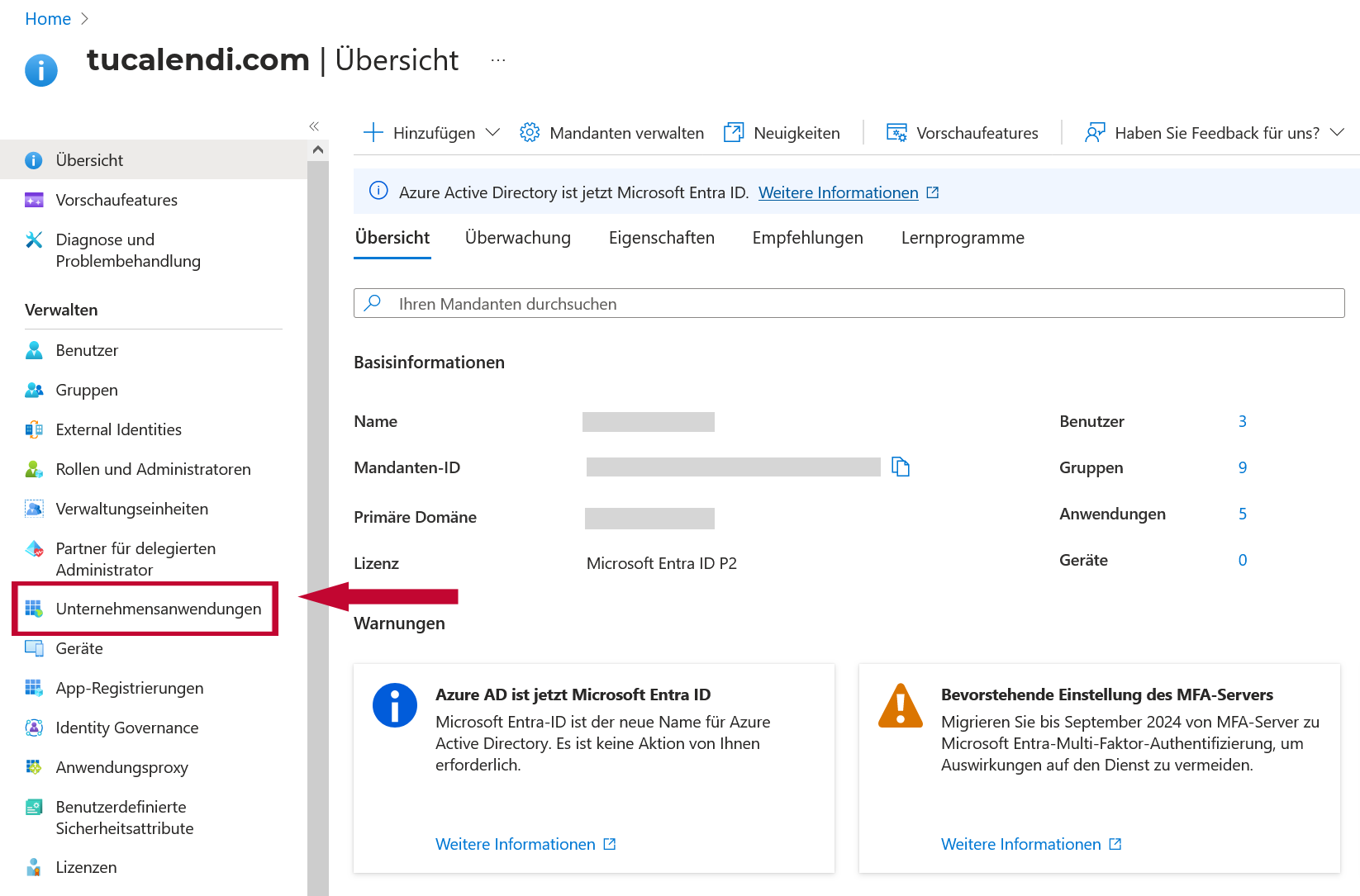Click the Gruppen icon in sidebar
This screenshot has height=896, width=1360.
(x=34, y=390)
